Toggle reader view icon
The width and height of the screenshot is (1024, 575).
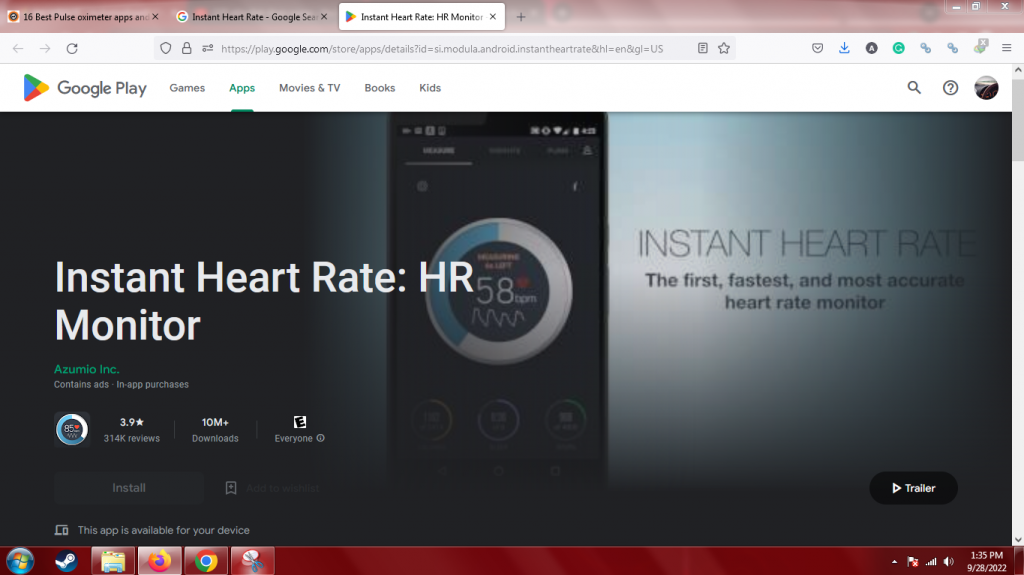pos(703,48)
